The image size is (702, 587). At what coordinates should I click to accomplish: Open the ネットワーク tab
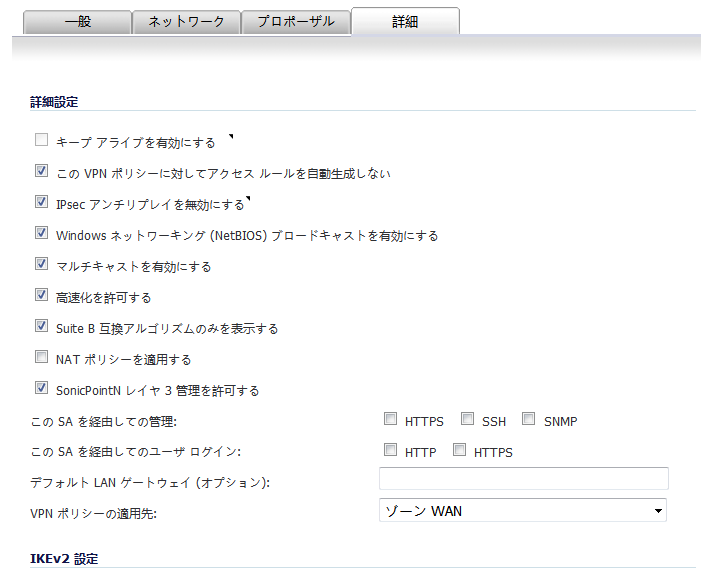(x=186, y=22)
